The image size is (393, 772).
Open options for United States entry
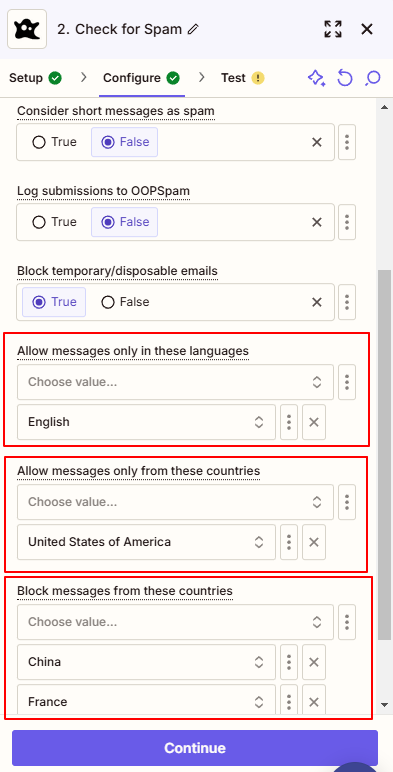coord(289,542)
